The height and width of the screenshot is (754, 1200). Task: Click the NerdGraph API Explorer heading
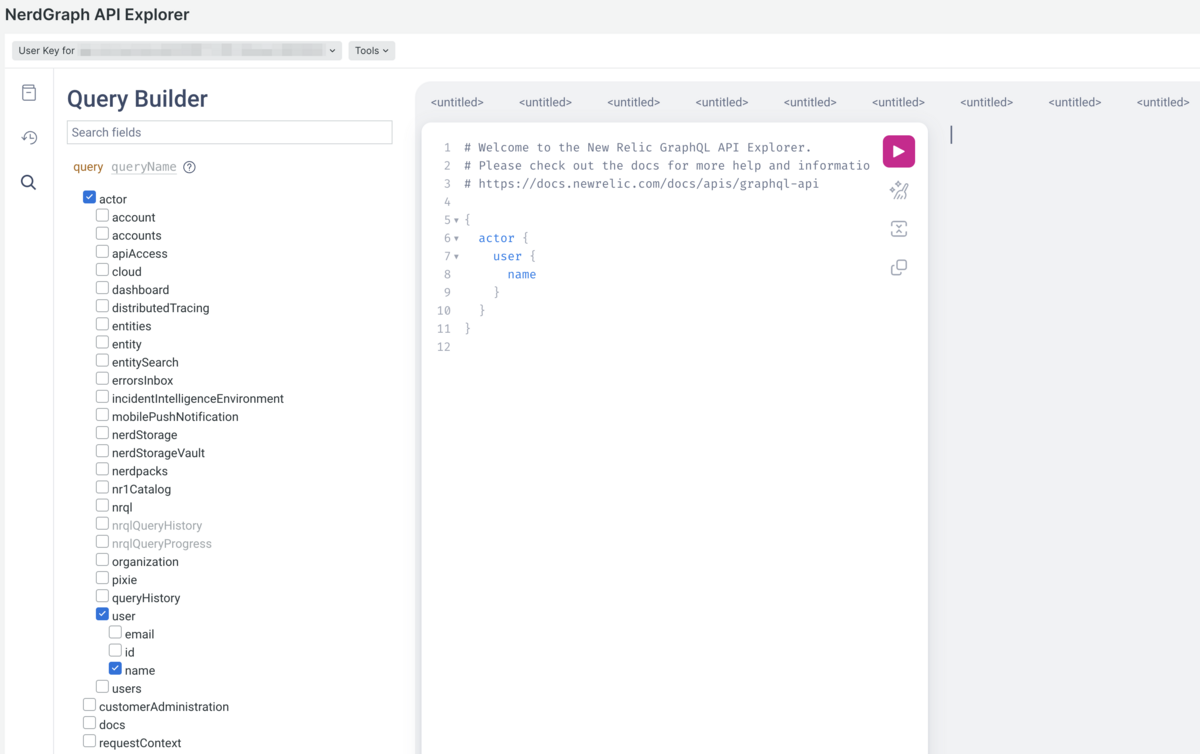97,15
